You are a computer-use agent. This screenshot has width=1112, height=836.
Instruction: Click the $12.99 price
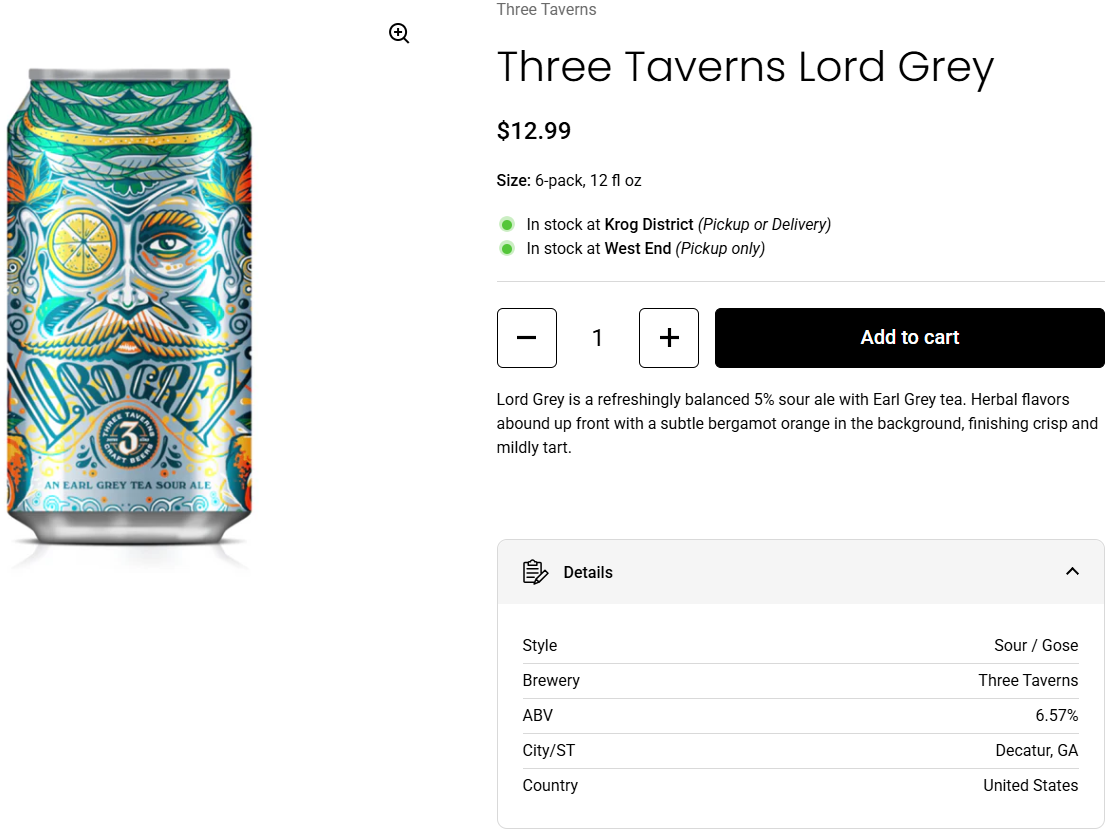point(534,131)
